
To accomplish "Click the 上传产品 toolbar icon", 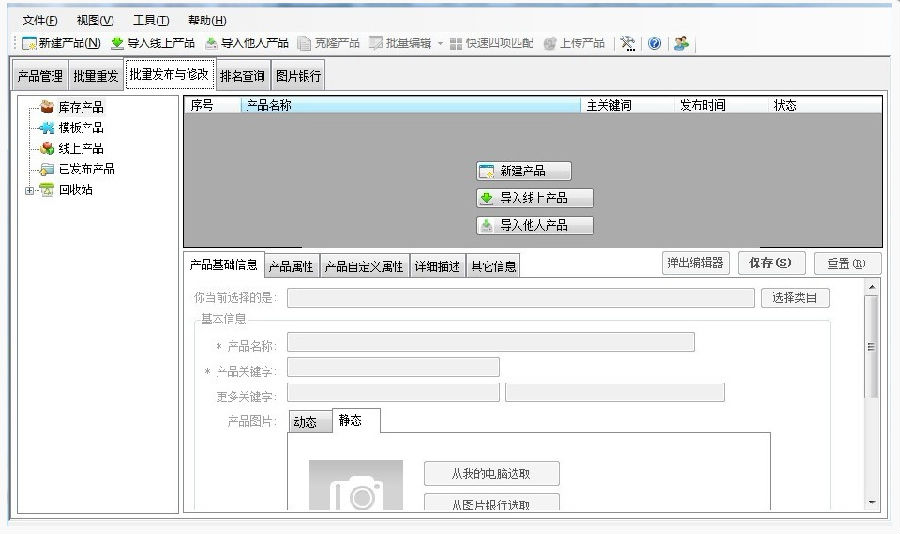I will 550,44.
